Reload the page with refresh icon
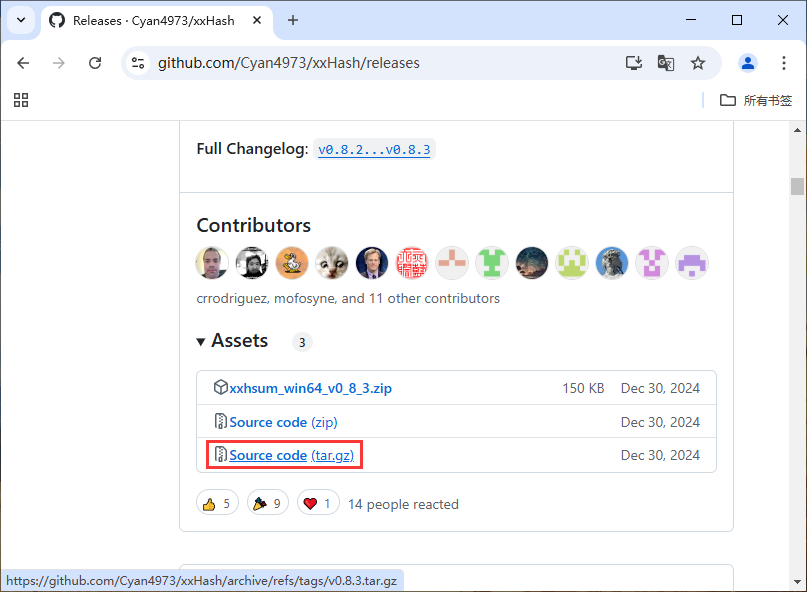Screen dimensions: 807x592 pyautogui.click(x=95, y=63)
